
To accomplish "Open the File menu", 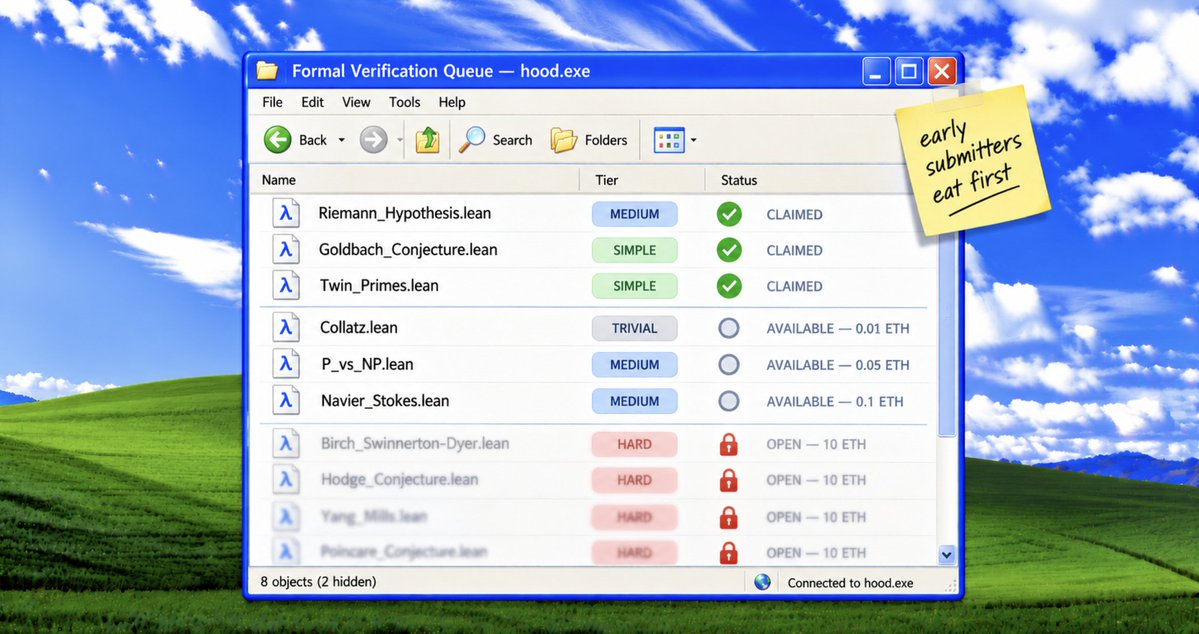I will [272, 102].
